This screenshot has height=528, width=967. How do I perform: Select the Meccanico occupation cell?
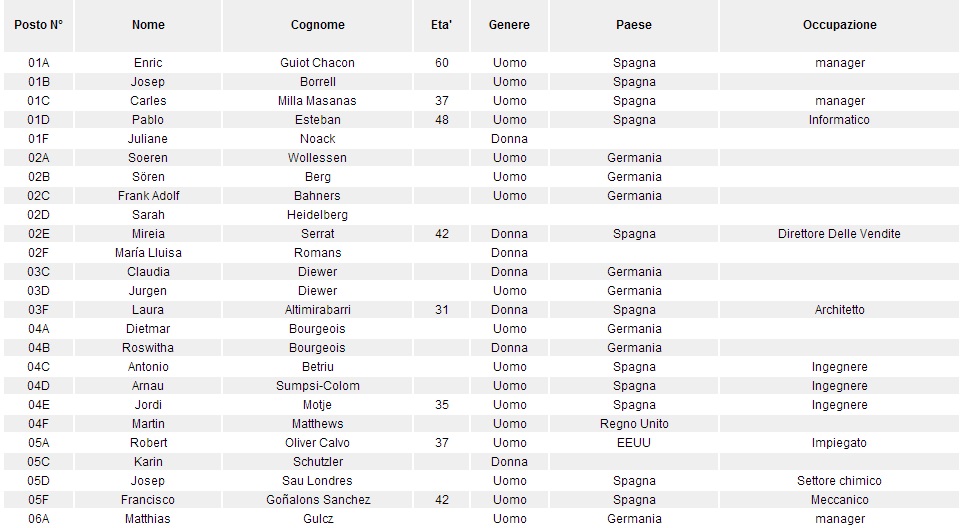tap(839, 500)
